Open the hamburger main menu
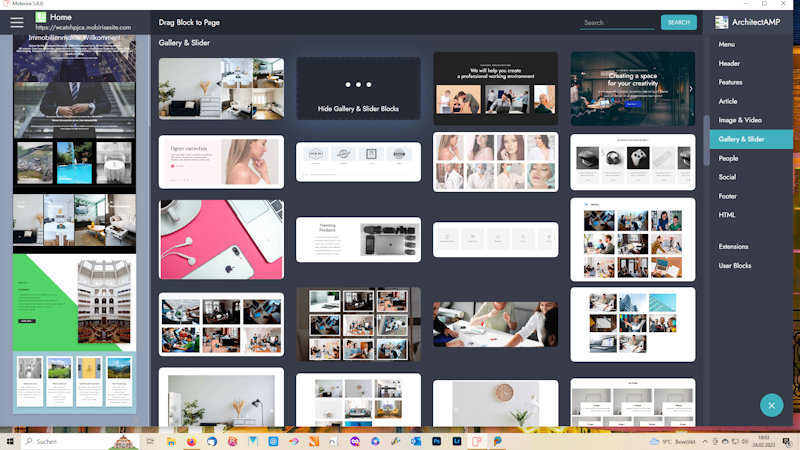This screenshot has width=800, height=450. [x=16, y=22]
